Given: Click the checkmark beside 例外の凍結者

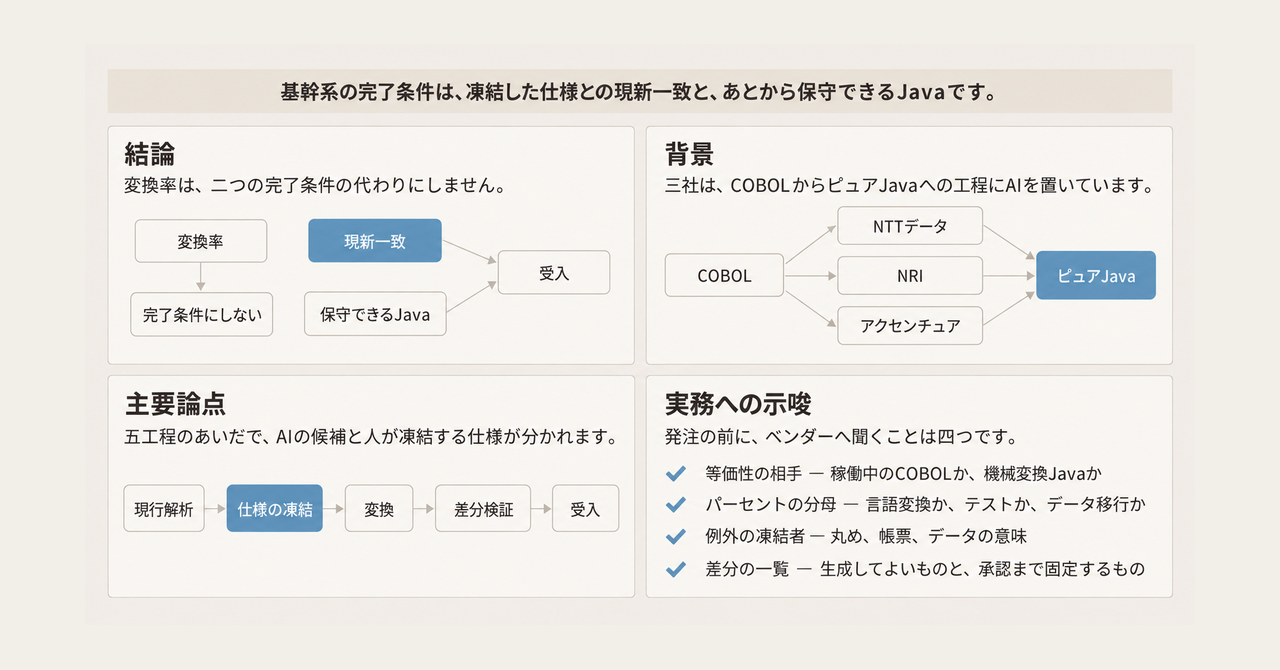Looking at the screenshot, I should pyautogui.click(x=675, y=536).
